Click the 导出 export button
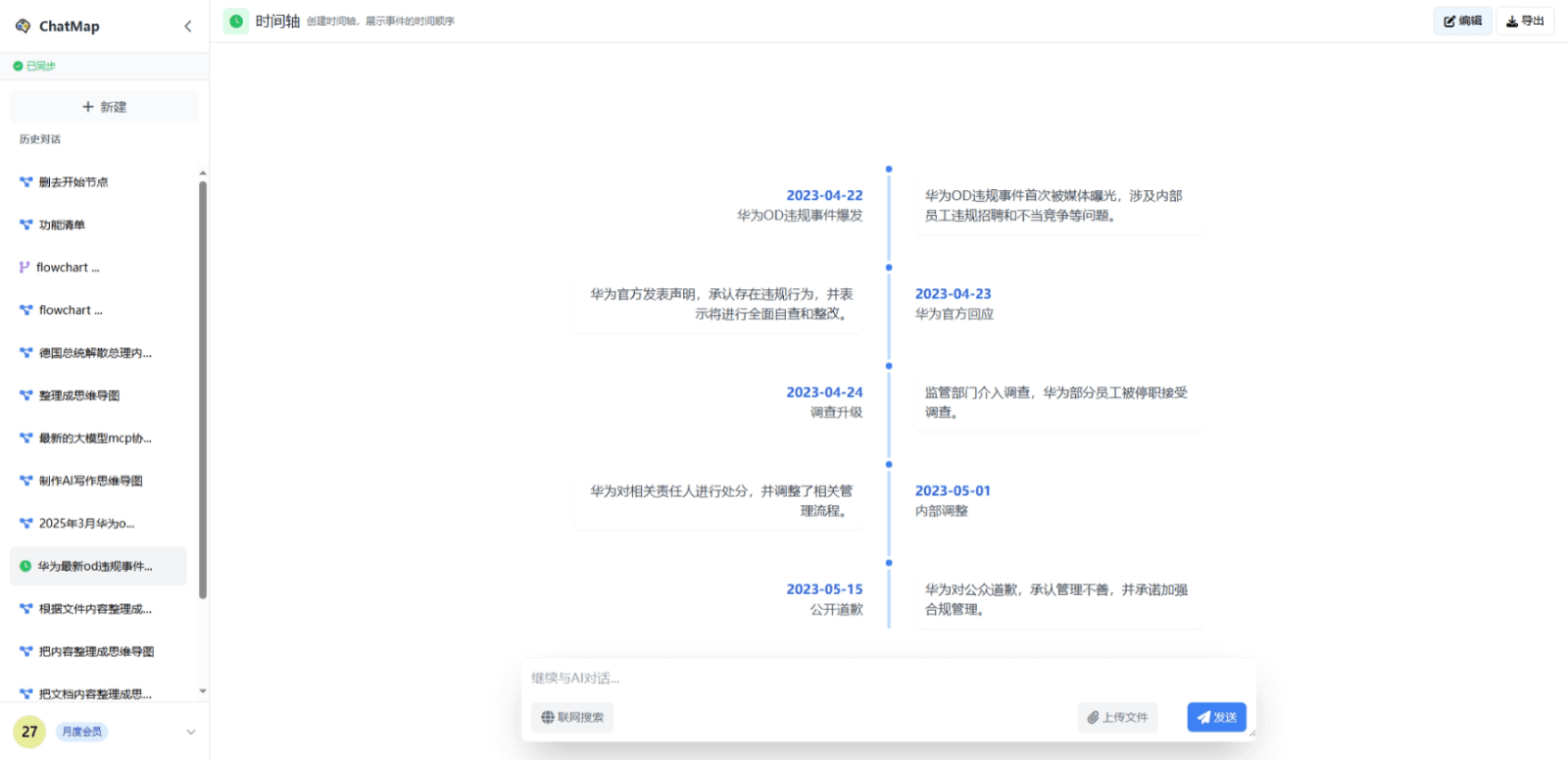 point(1525,21)
